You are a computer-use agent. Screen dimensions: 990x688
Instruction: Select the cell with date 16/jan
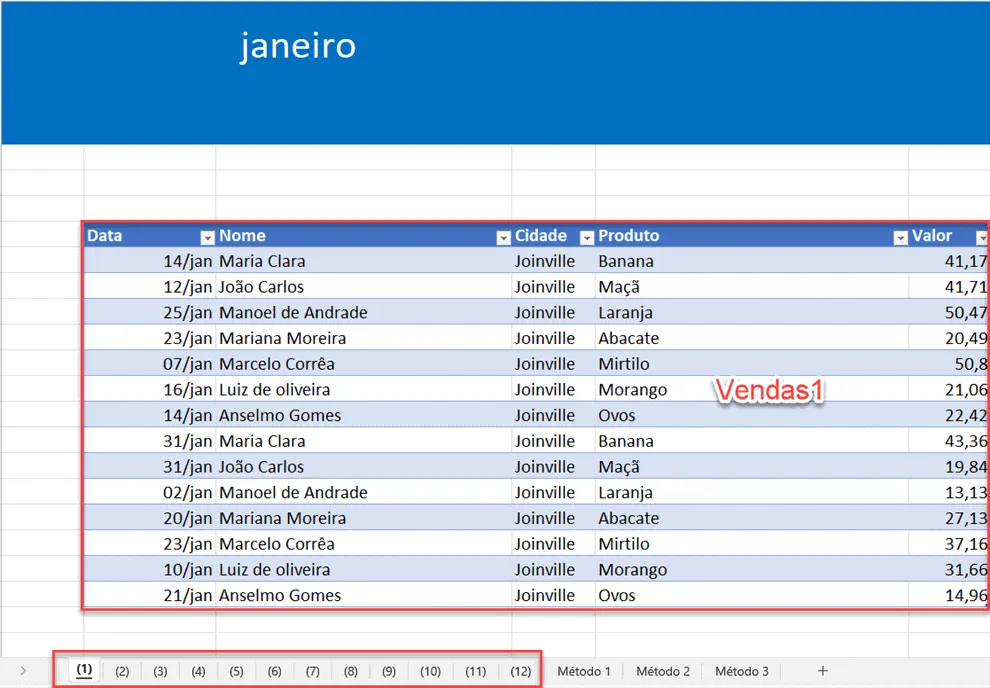(x=150, y=389)
